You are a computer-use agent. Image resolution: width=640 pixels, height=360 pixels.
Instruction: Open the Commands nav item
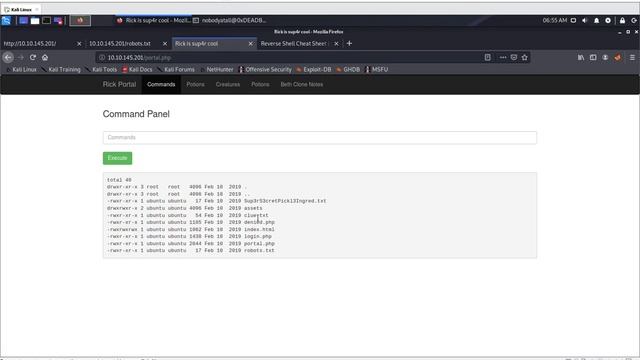click(x=161, y=84)
